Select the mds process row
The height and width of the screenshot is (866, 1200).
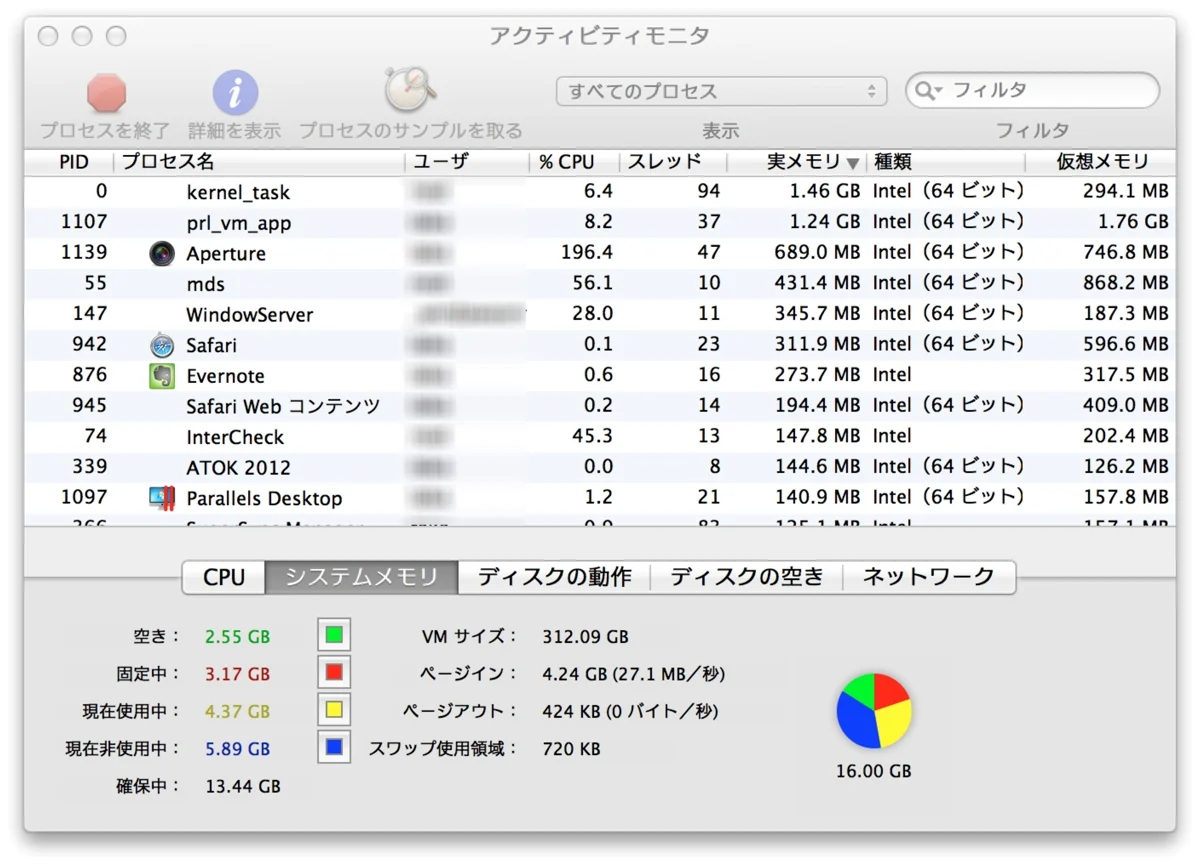click(600, 284)
